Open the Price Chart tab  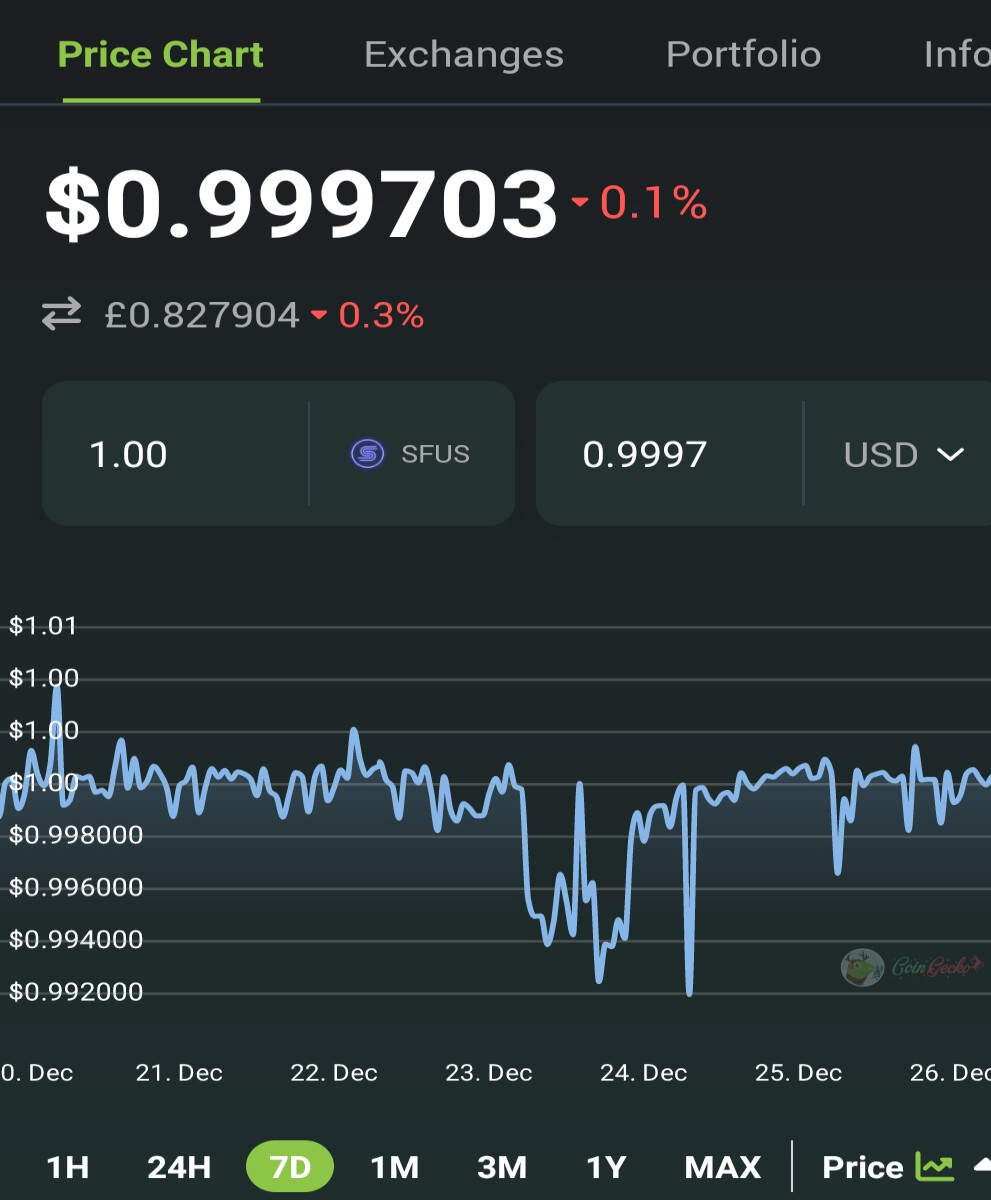(161, 54)
